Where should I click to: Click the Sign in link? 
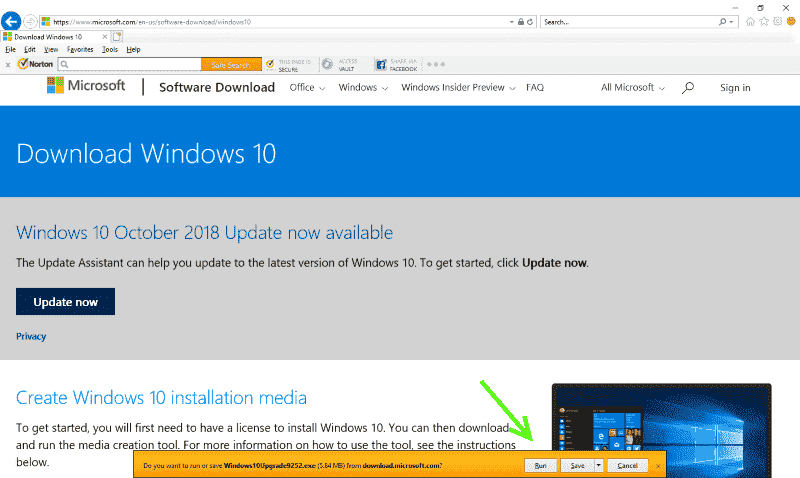pos(735,88)
